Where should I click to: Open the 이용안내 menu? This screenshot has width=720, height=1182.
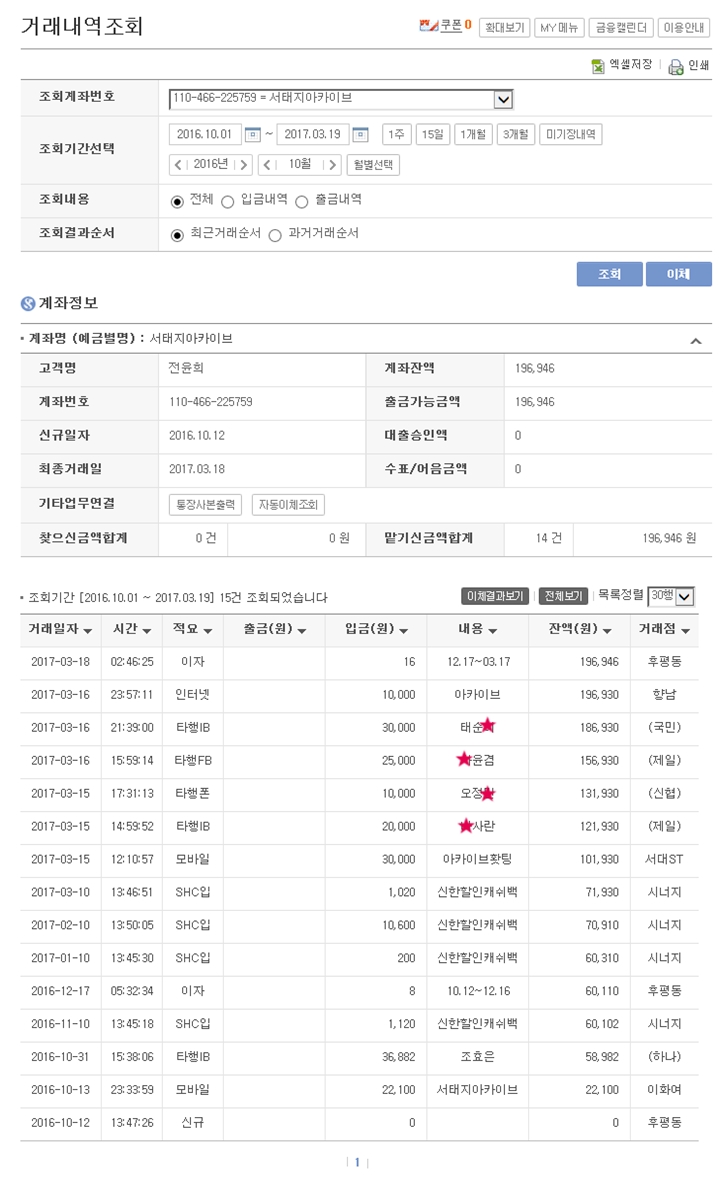(x=684, y=27)
